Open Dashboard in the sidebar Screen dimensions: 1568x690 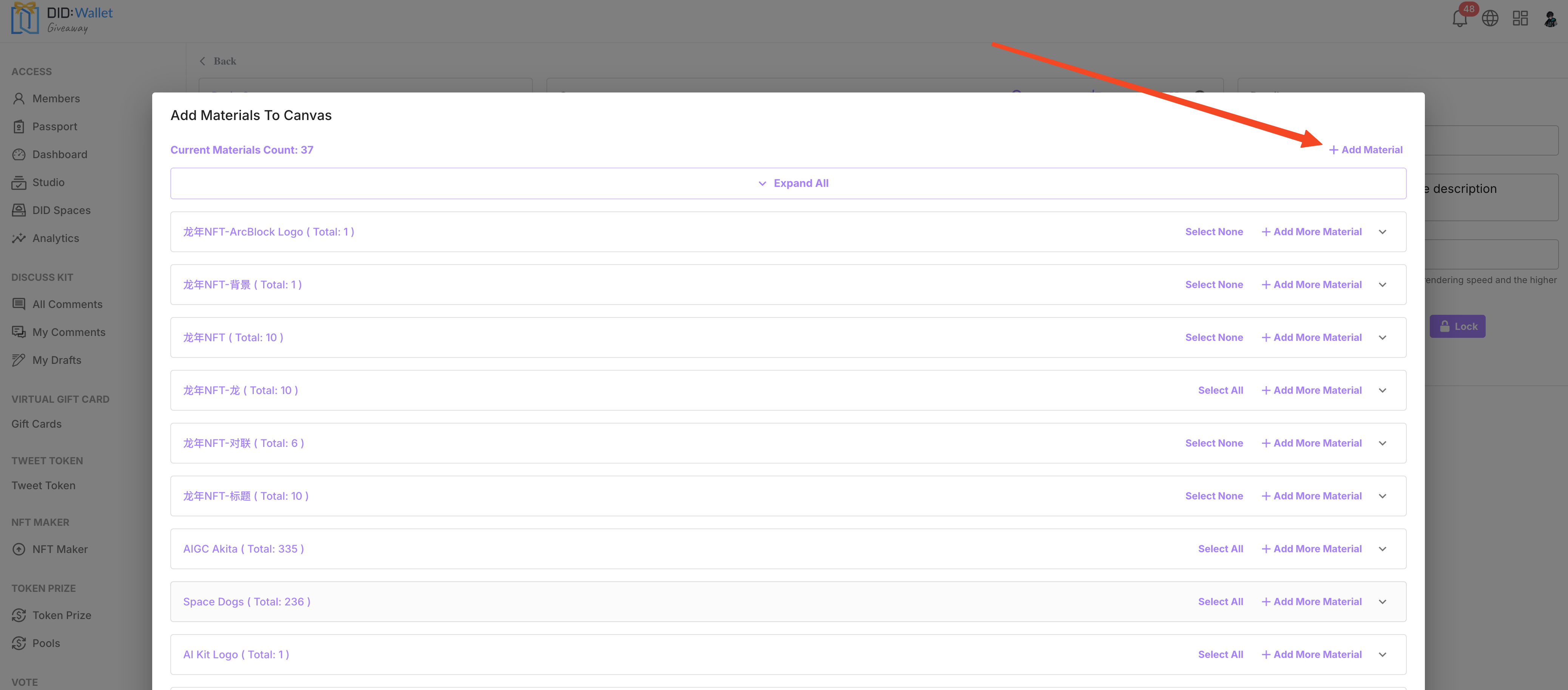(x=60, y=154)
